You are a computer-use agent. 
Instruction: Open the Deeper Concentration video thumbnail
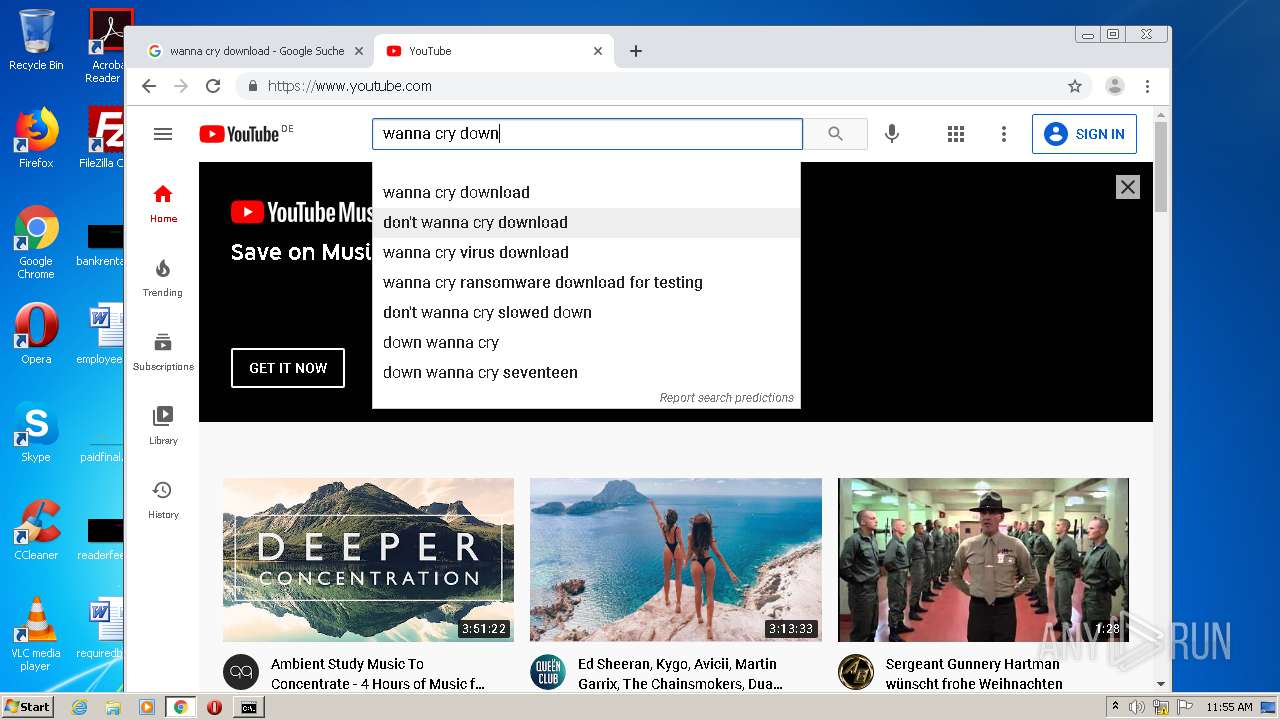click(368, 560)
